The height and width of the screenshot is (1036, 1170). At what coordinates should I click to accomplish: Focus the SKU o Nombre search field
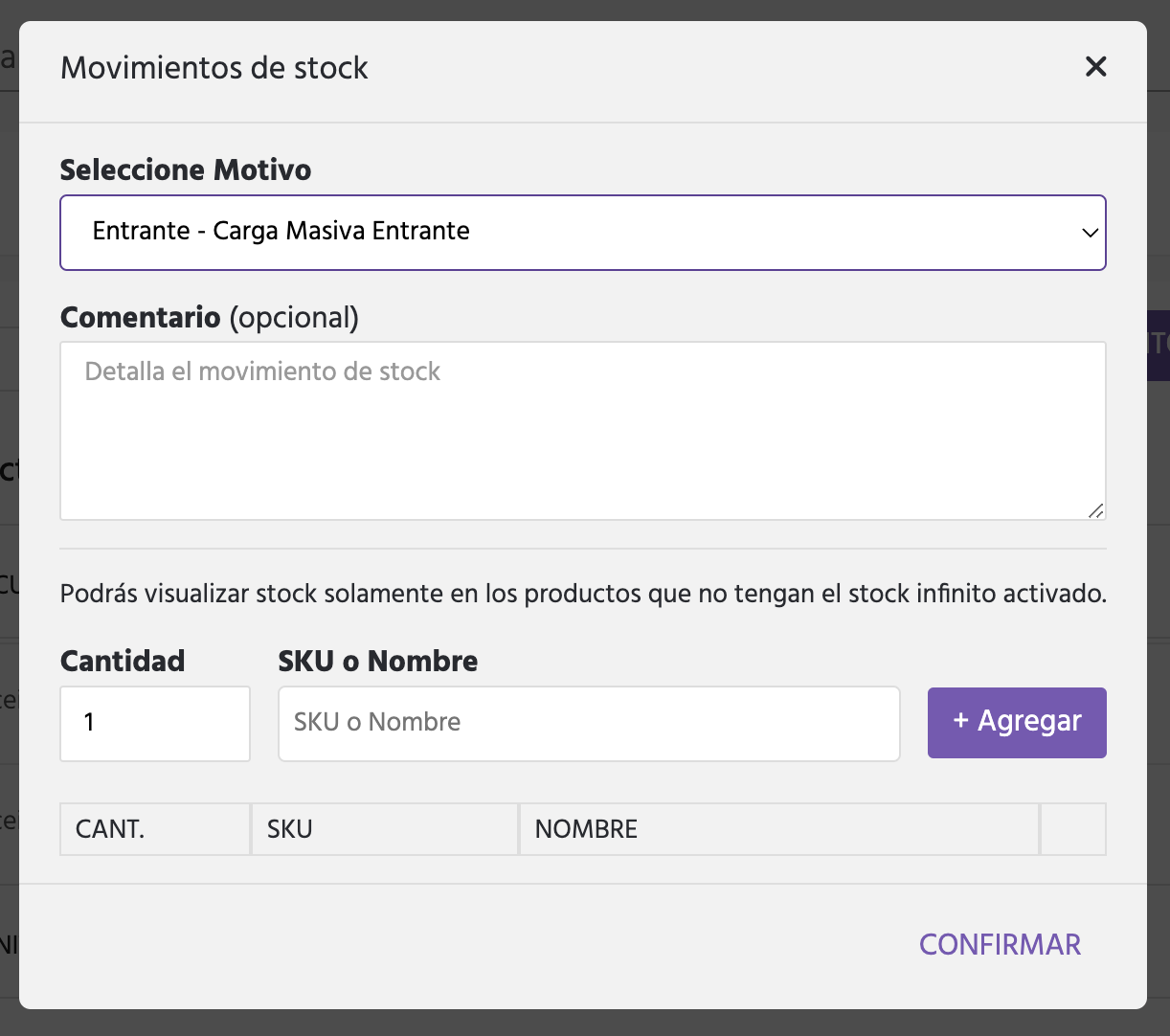click(588, 723)
